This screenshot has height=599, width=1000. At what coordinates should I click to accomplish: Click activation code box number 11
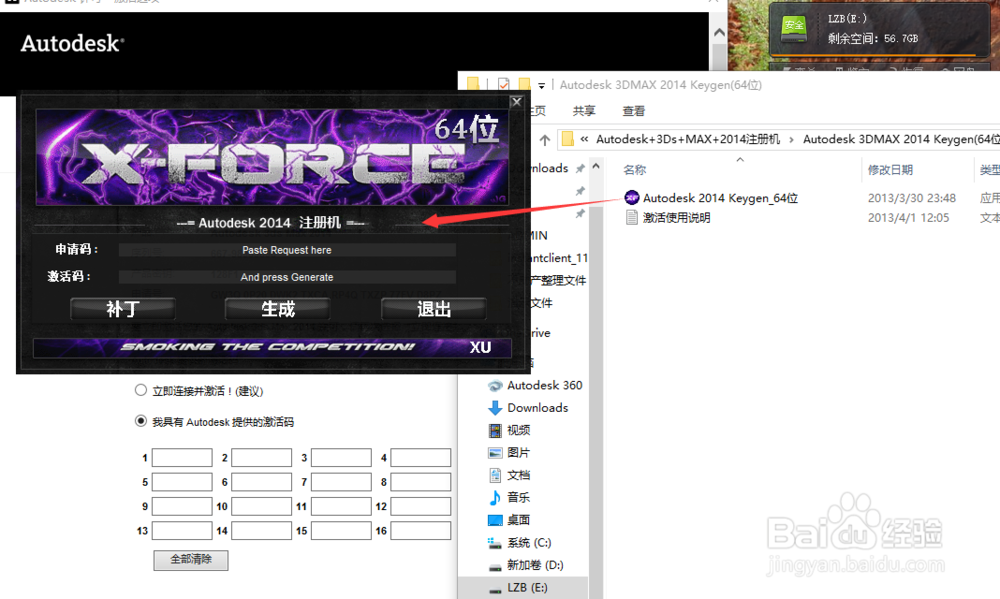341,506
